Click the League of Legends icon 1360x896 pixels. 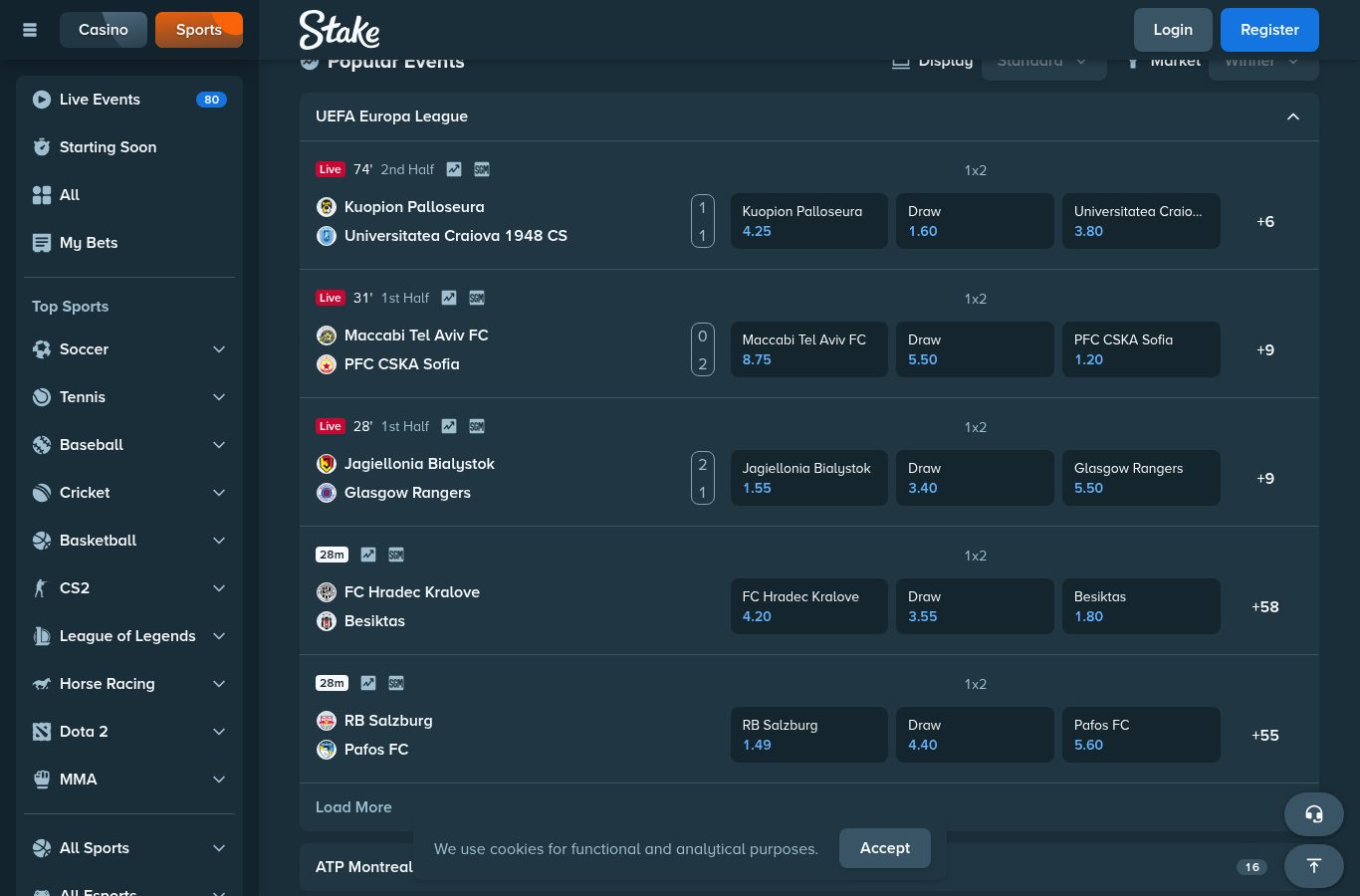[x=42, y=636]
